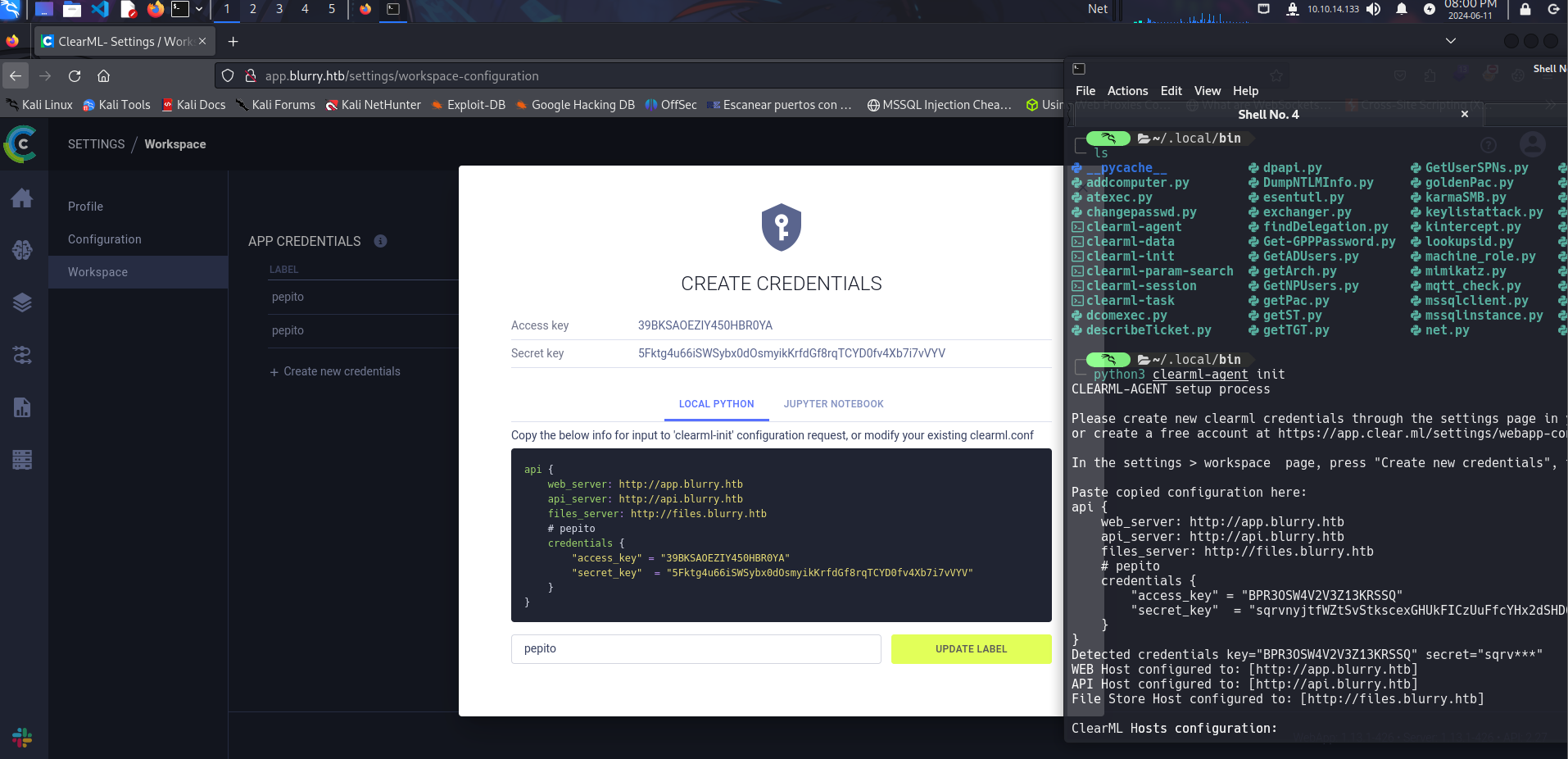Screen dimensions: 1568x759
Task: Lock the screen with padlock icon
Action: 1525,9
